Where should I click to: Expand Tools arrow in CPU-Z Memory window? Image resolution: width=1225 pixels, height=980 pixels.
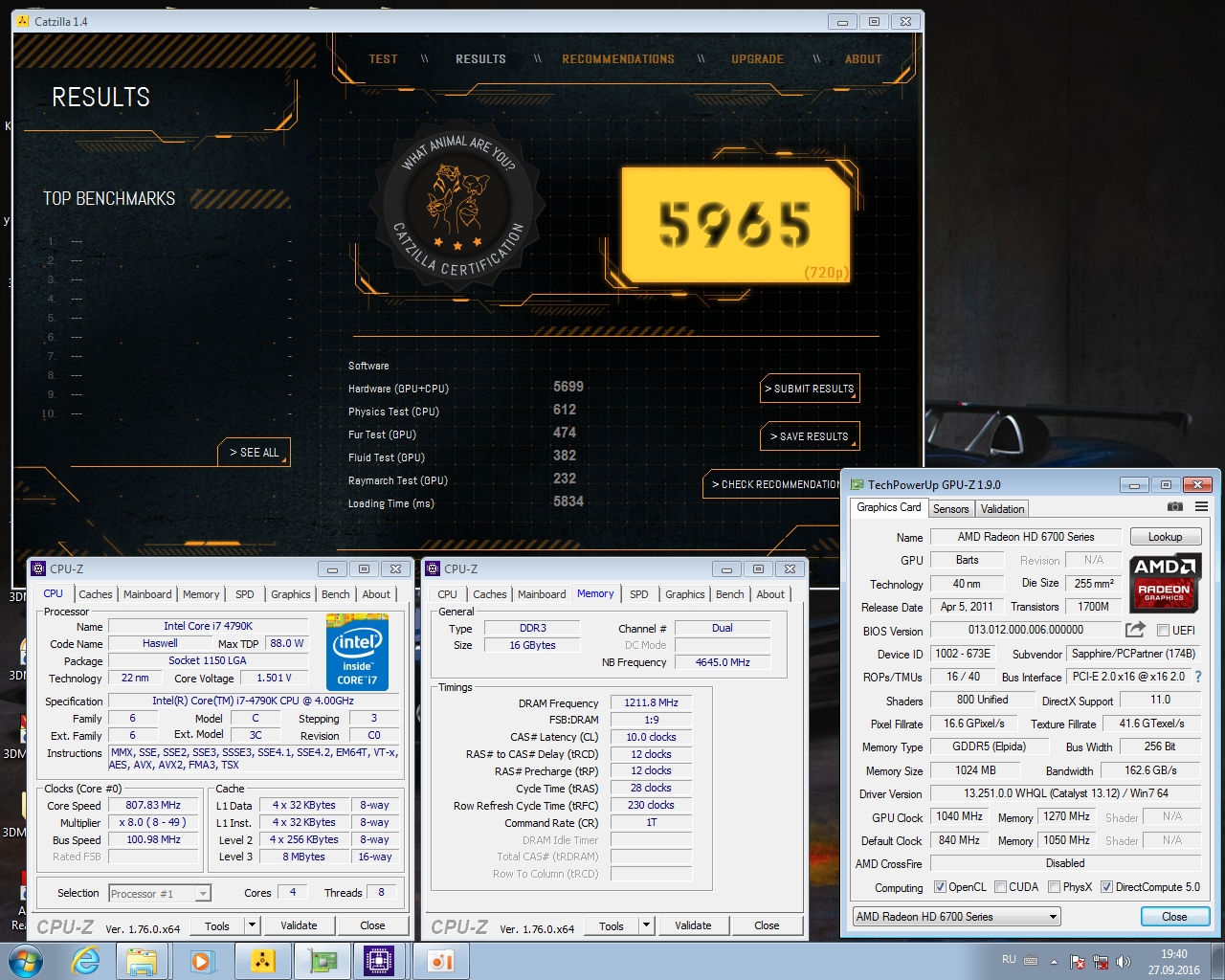click(646, 925)
